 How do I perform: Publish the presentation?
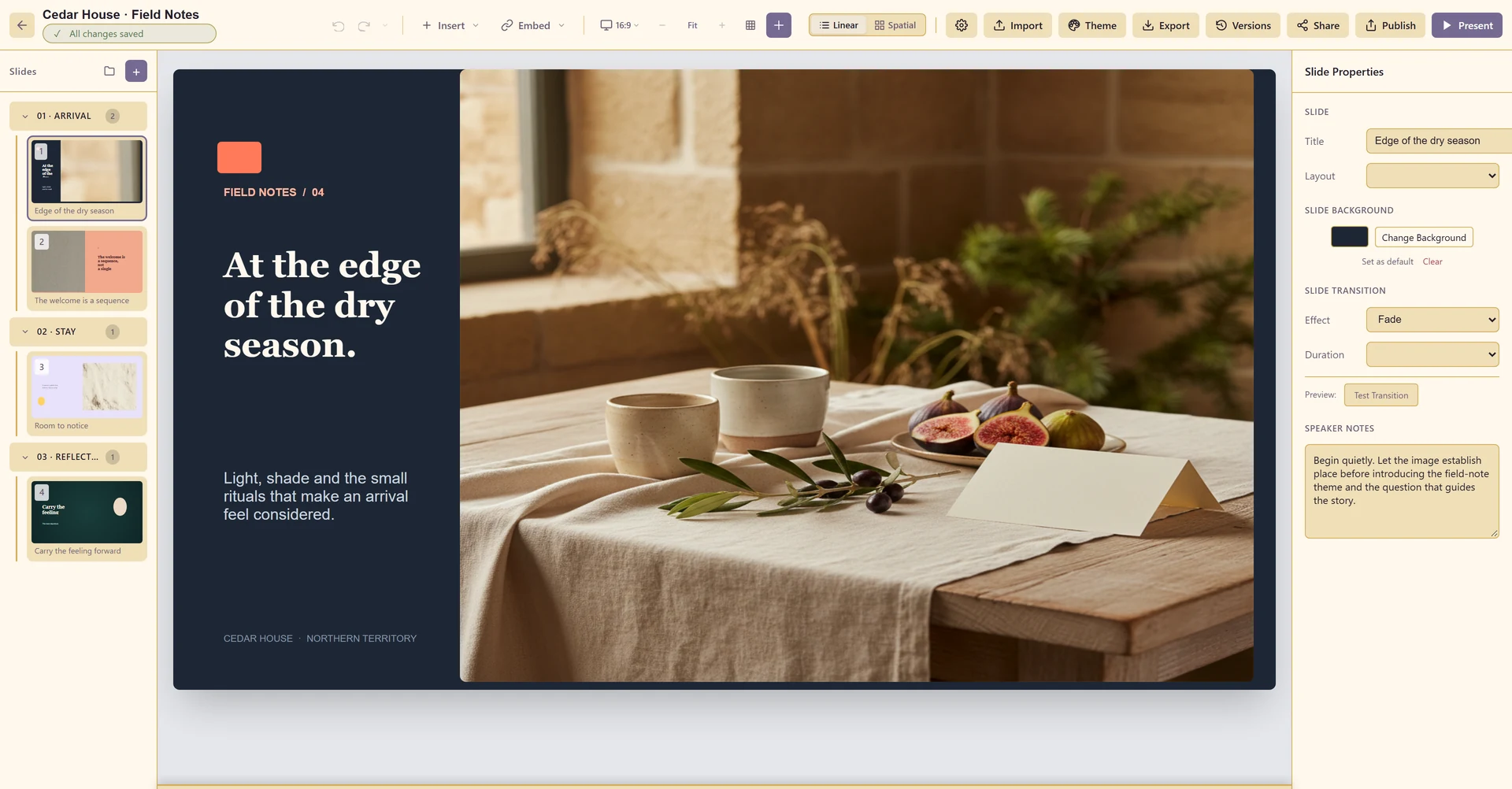point(1391,25)
